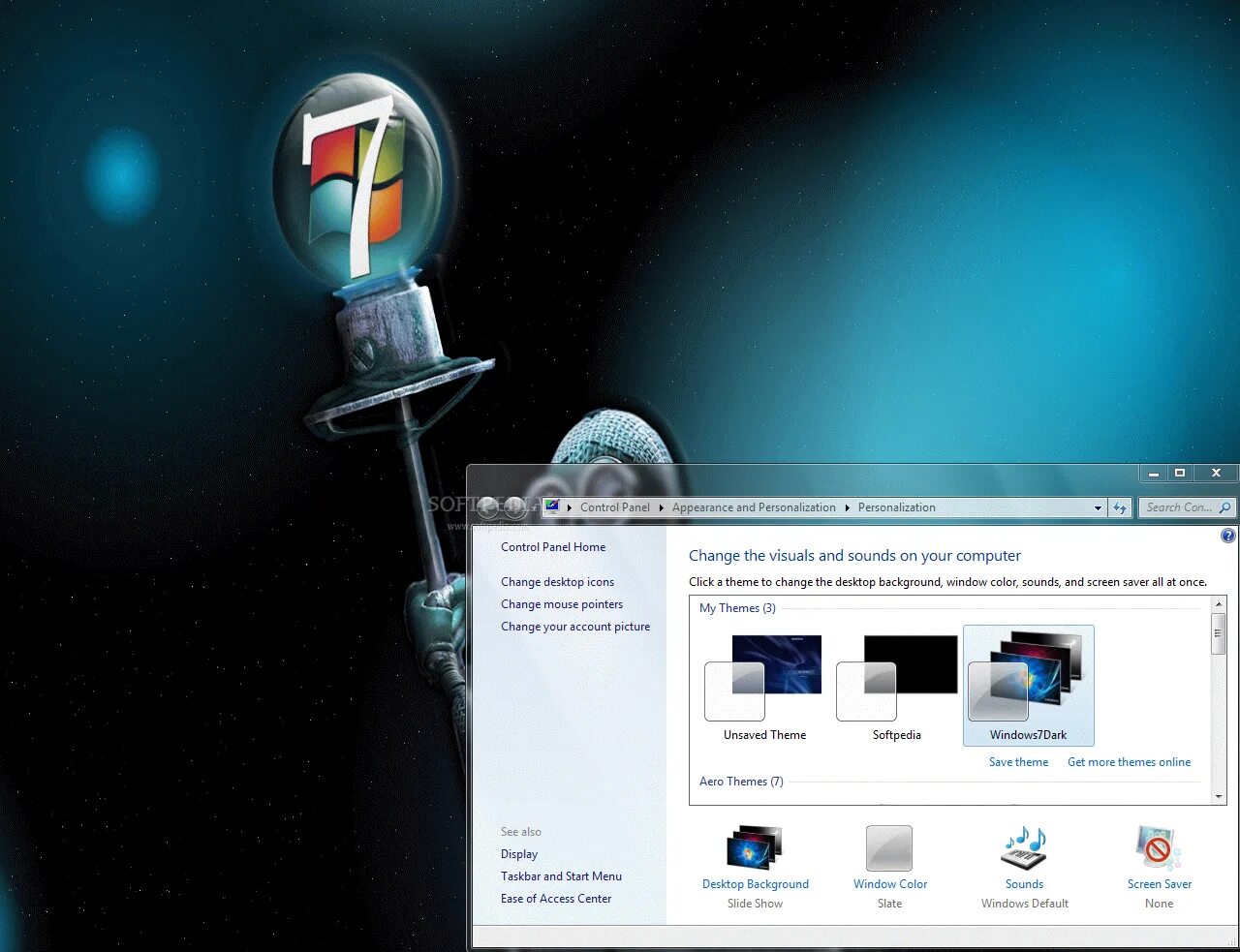Expand the Aero Themes section
Image resolution: width=1240 pixels, height=952 pixels.
742,782
